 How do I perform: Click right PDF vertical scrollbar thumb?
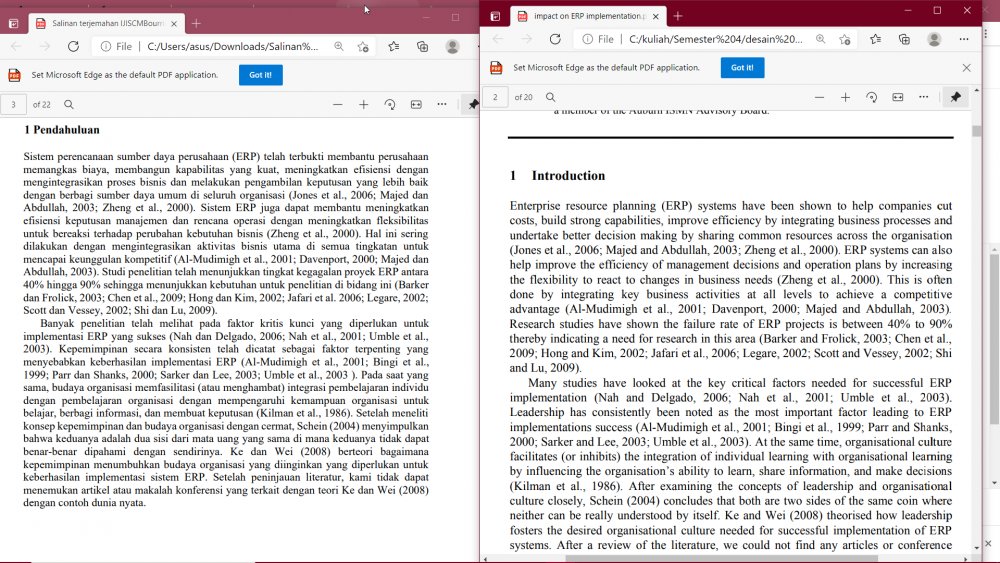point(976,131)
